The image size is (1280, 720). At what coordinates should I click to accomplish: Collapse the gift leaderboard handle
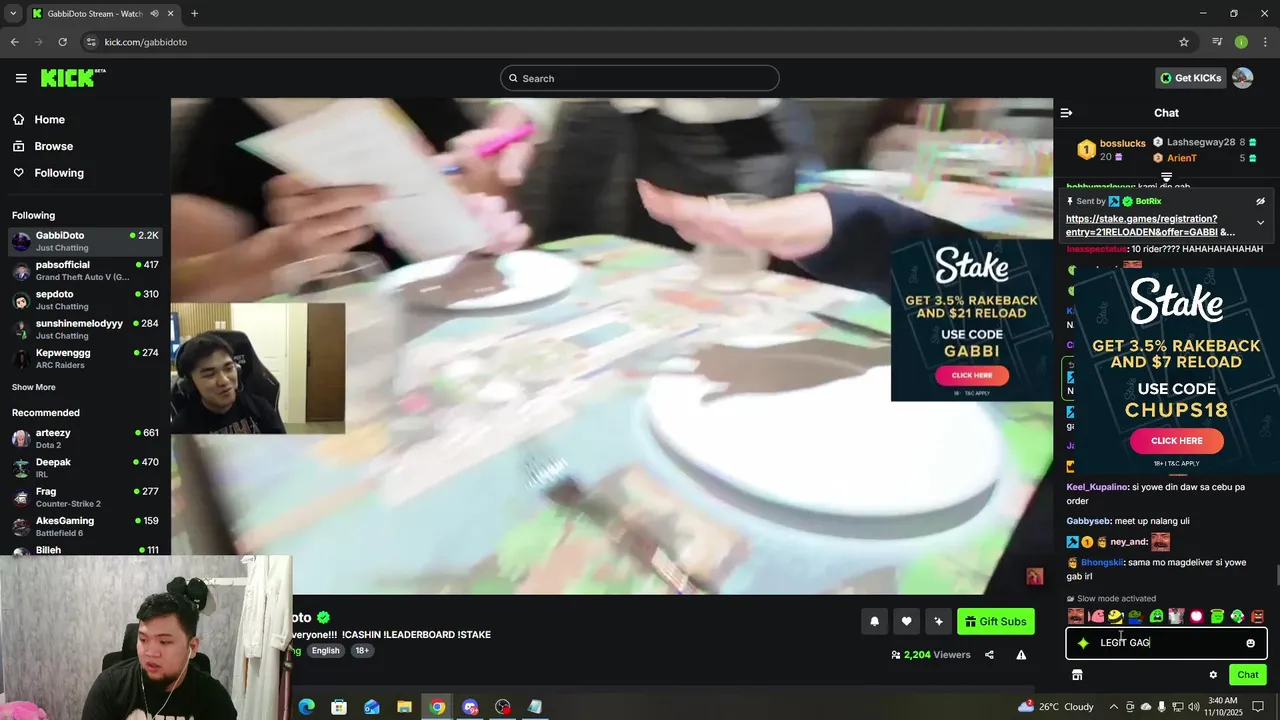coord(1166,177)
